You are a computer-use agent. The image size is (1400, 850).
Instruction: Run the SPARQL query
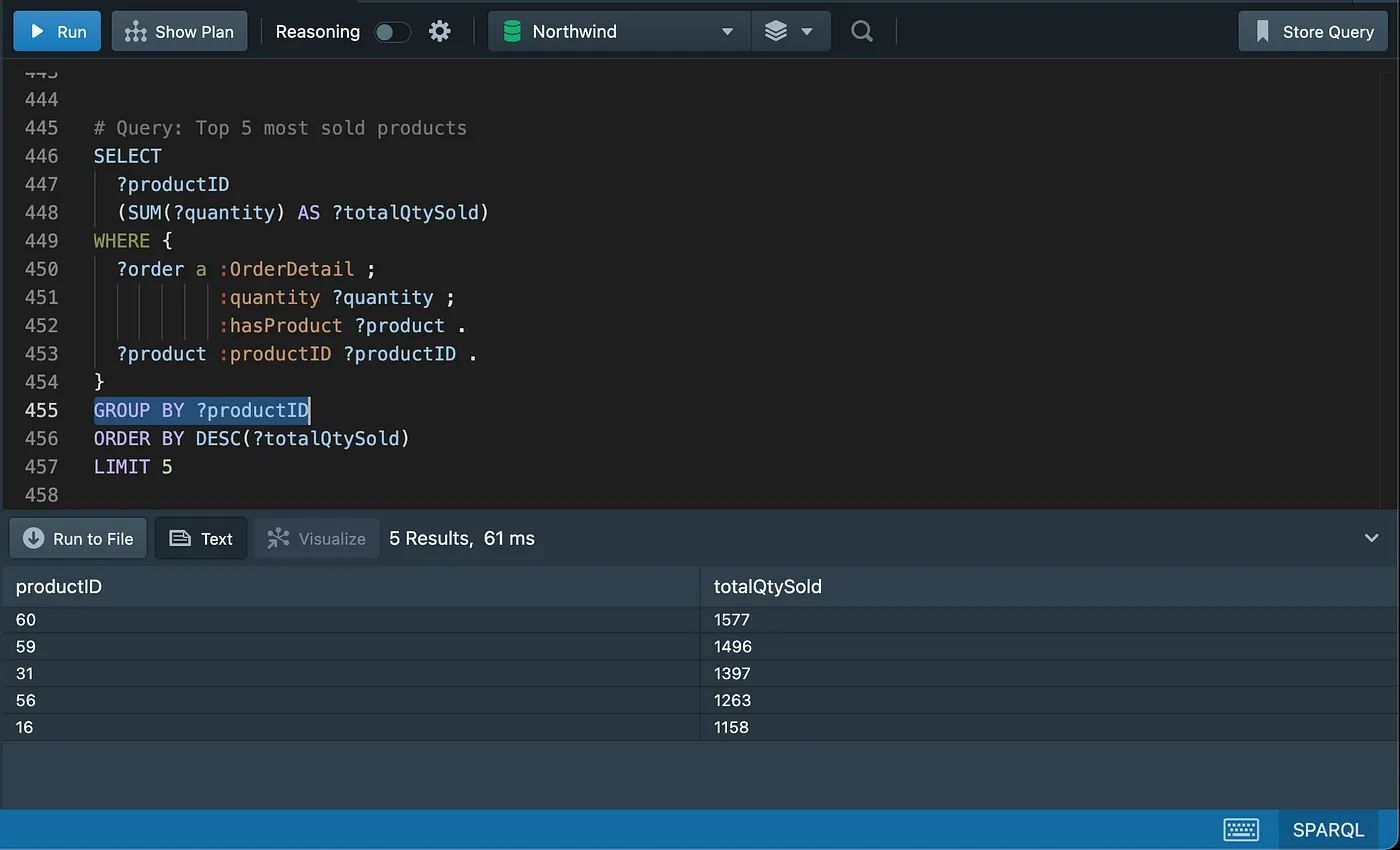tap(57, 32)
